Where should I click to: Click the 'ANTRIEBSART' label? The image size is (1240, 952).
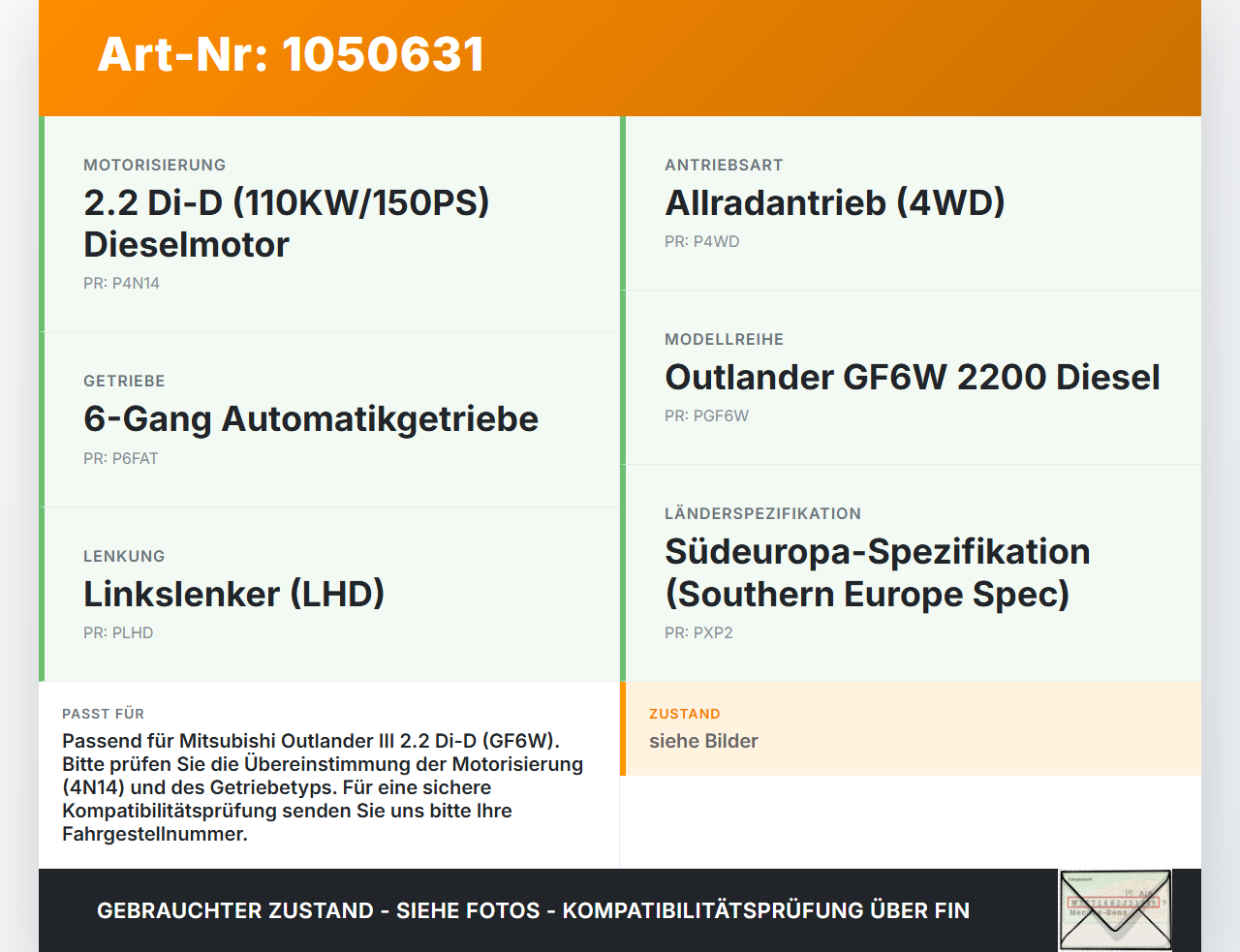(x=724, y=165)
